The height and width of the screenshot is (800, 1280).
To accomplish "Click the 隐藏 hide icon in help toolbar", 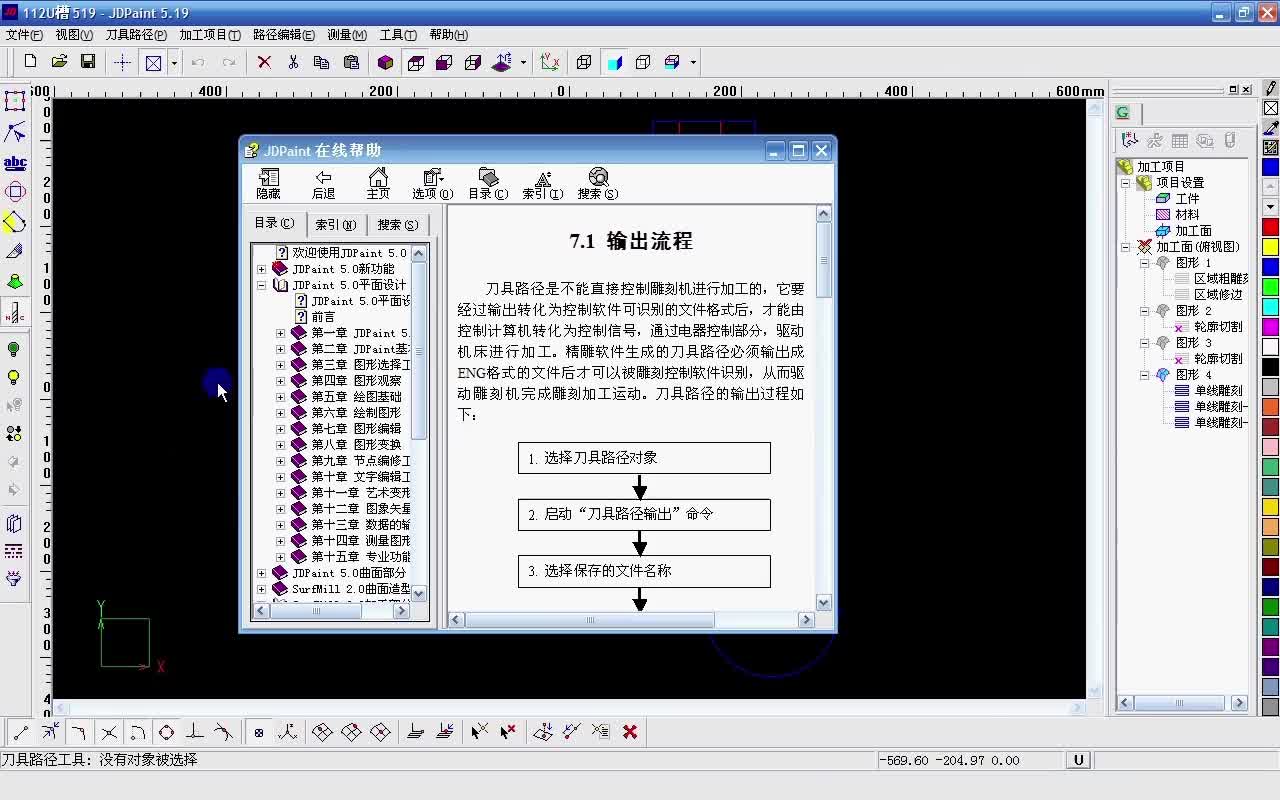I will (267, 182).
